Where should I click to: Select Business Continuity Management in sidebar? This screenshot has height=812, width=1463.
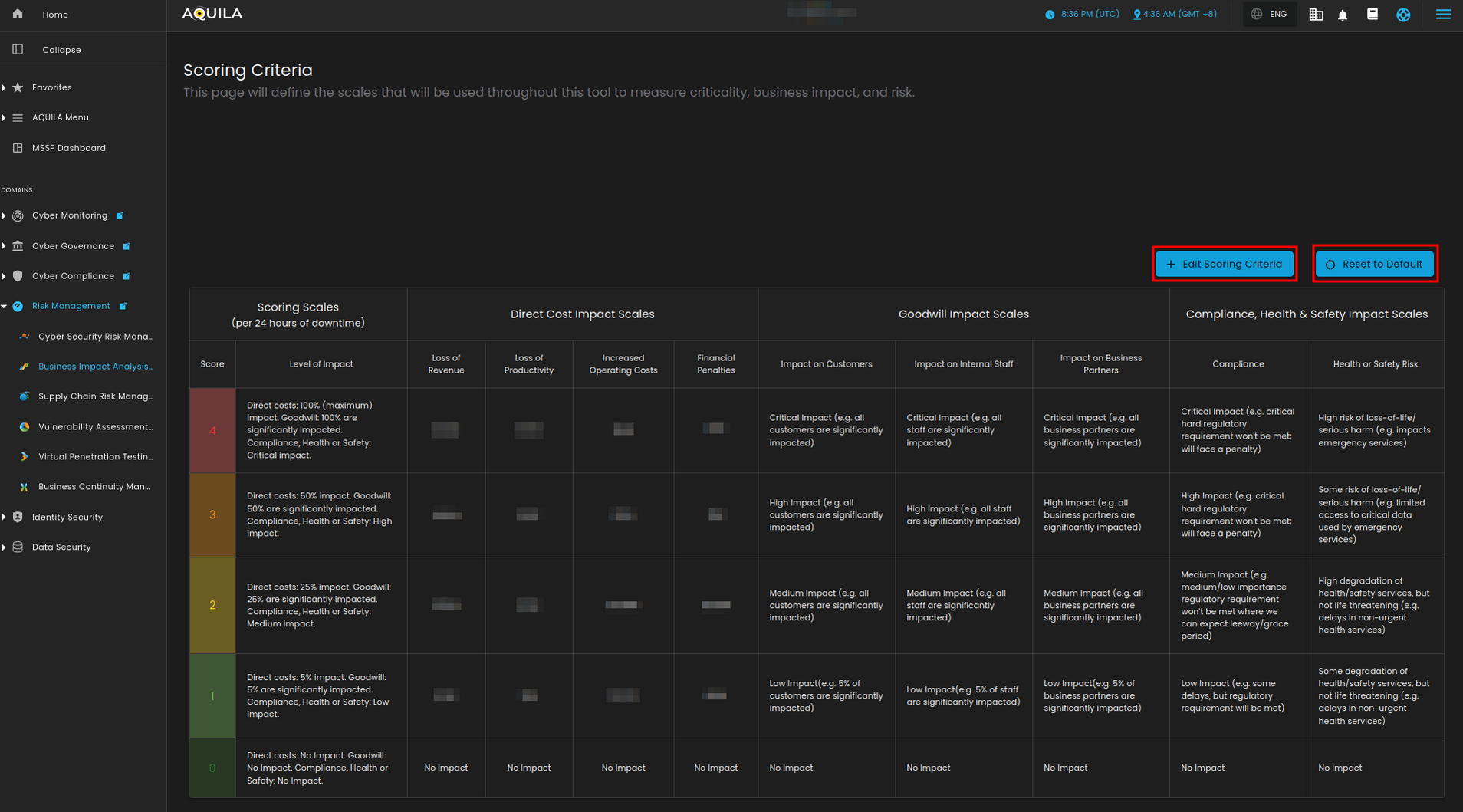(94, 487)
